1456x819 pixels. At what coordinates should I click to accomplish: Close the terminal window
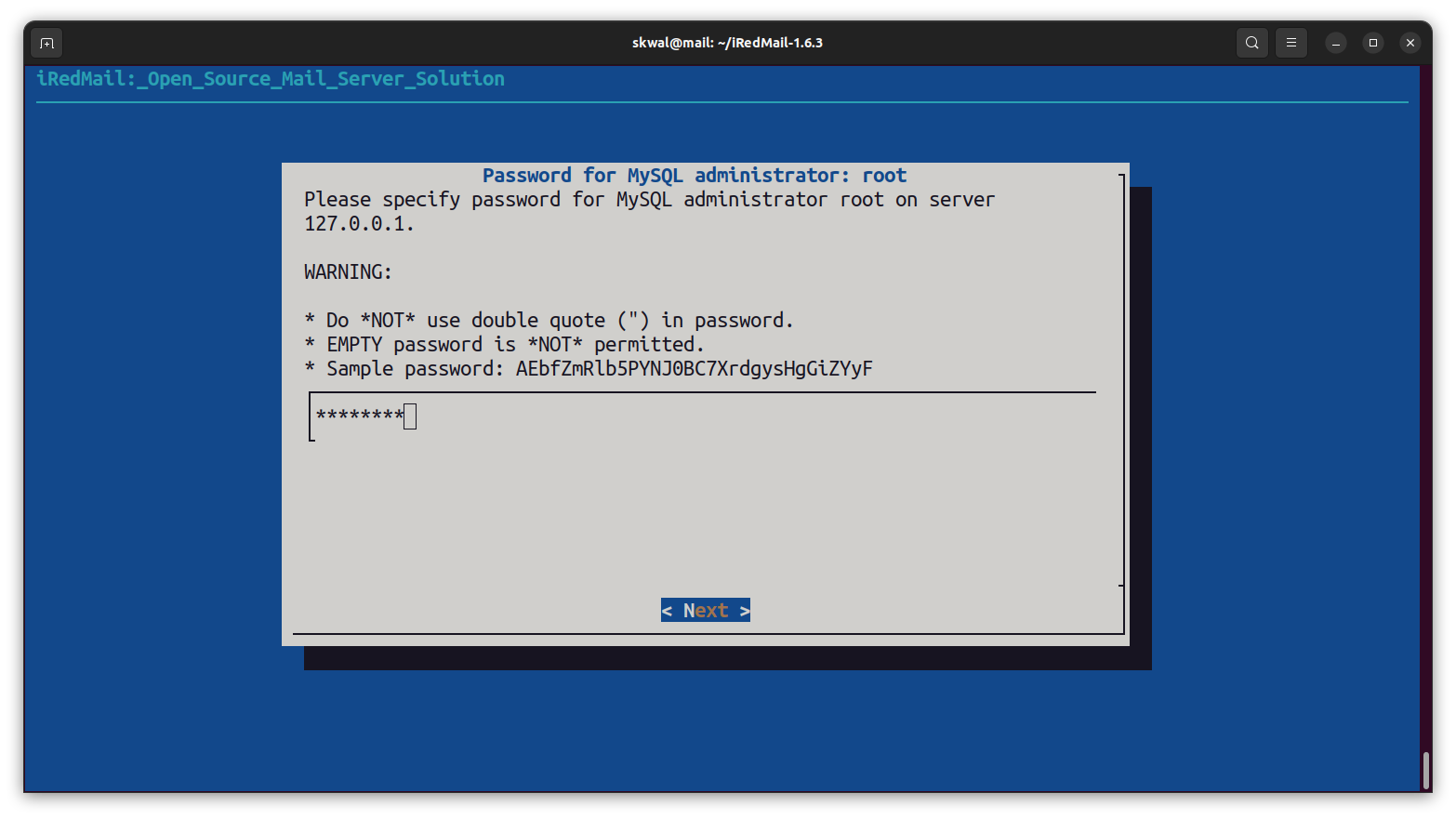(1410, 43)
